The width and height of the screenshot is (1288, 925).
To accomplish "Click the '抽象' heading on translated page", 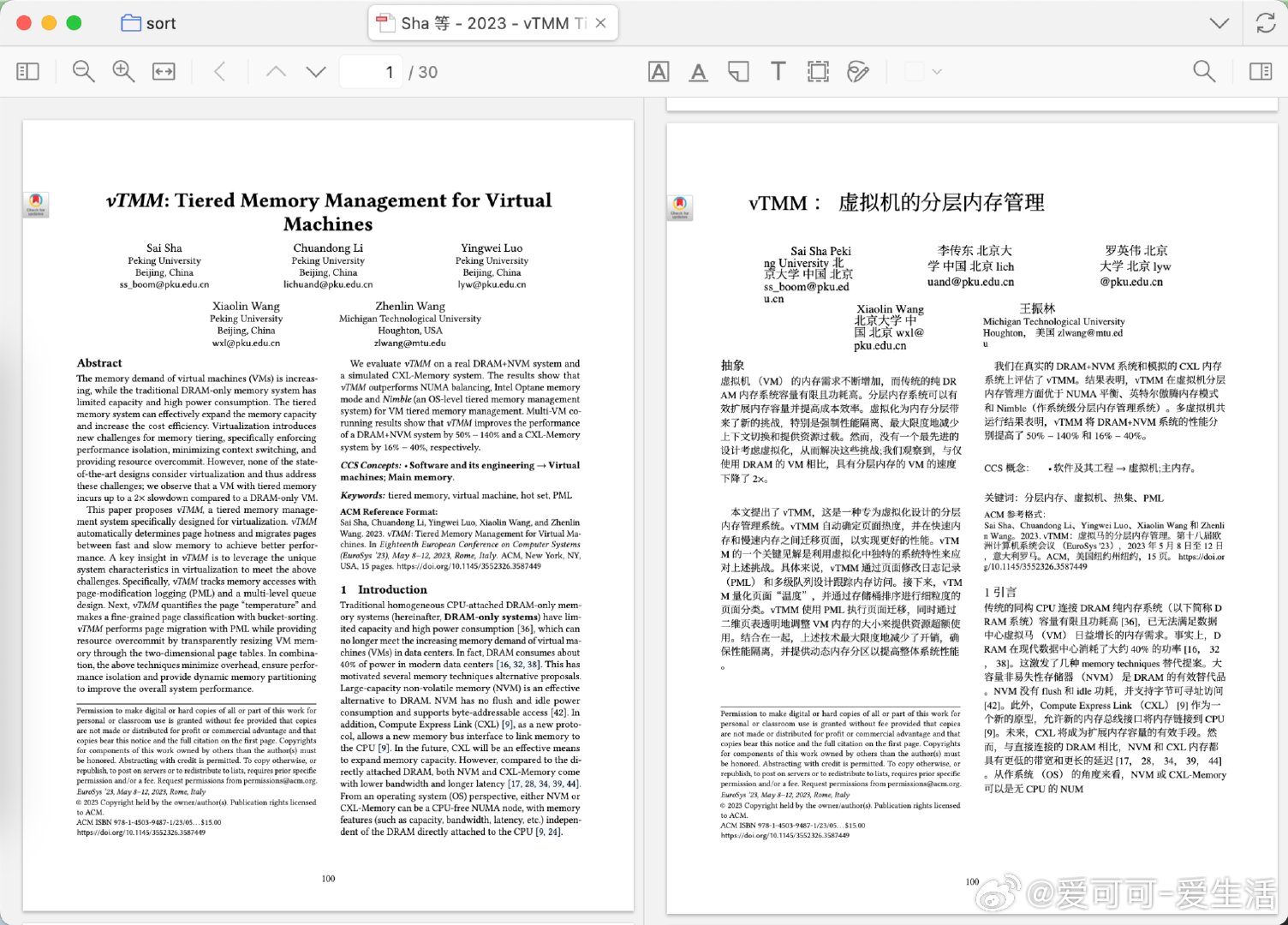I will click(x=733, y=366).
